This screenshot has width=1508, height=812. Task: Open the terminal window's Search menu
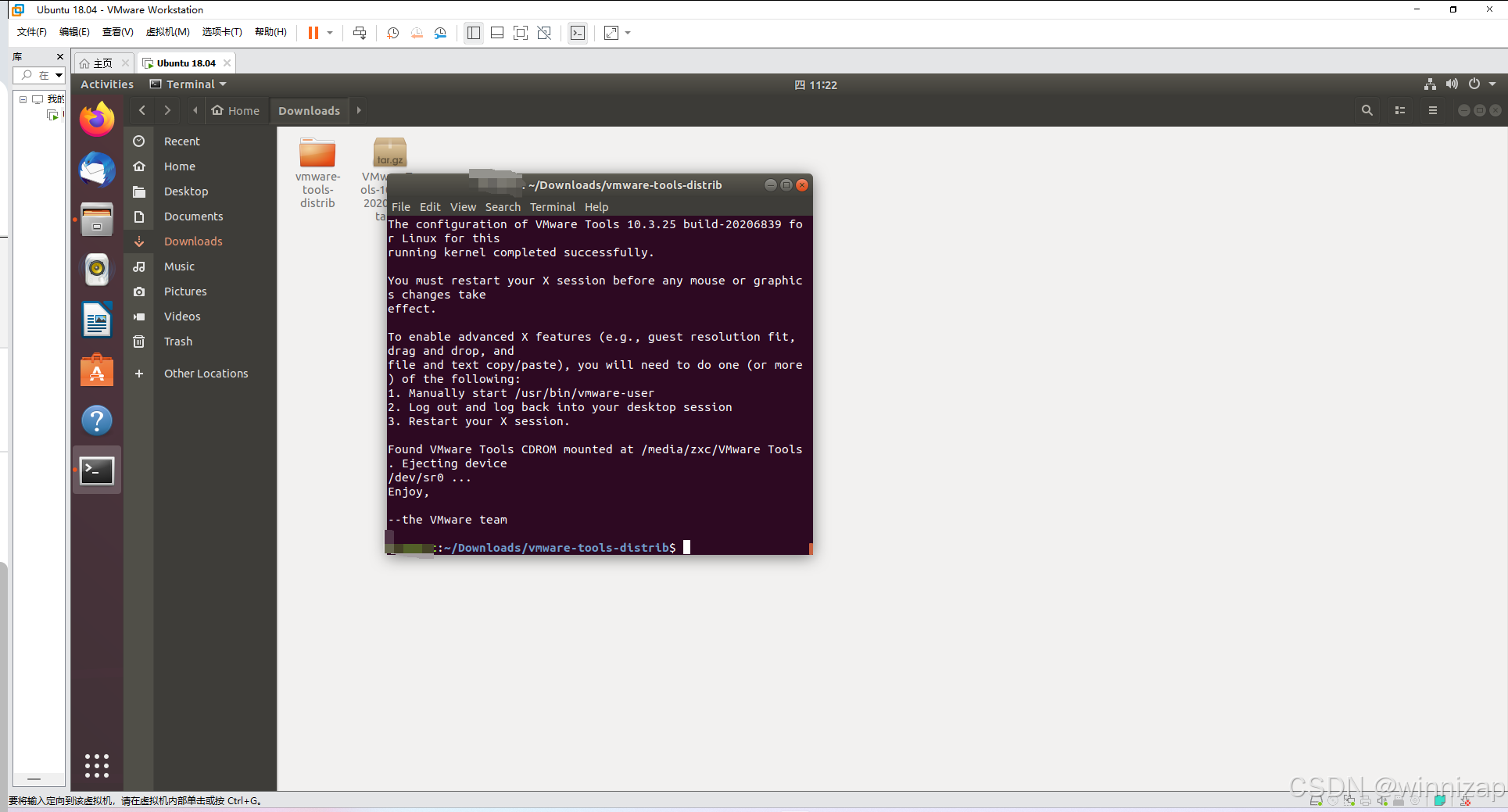point(503,207)
